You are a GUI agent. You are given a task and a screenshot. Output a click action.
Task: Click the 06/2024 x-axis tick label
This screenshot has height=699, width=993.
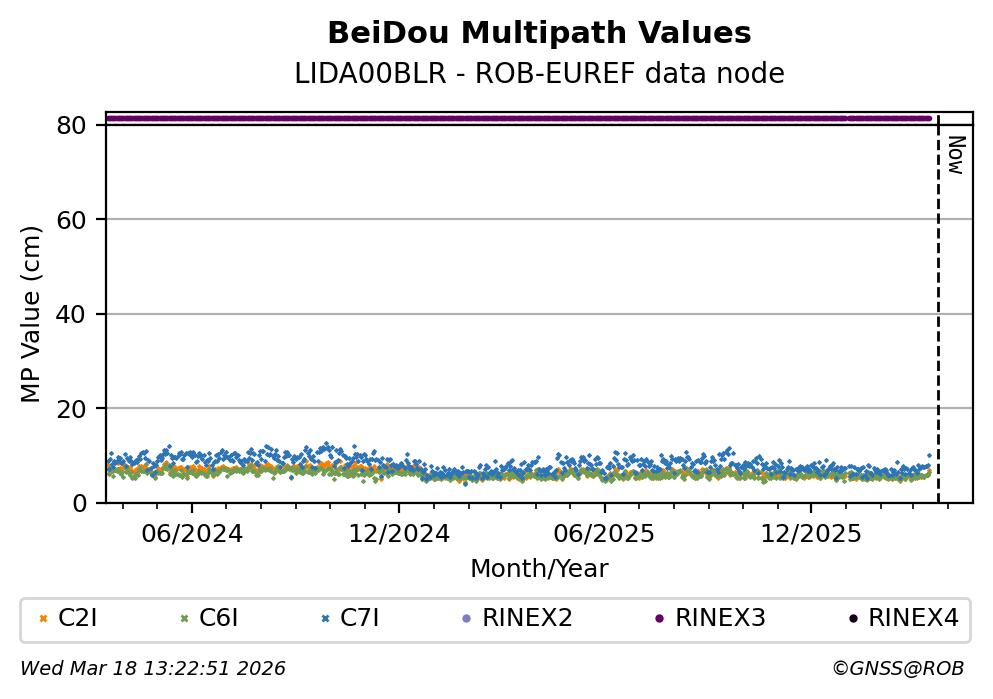193,534
